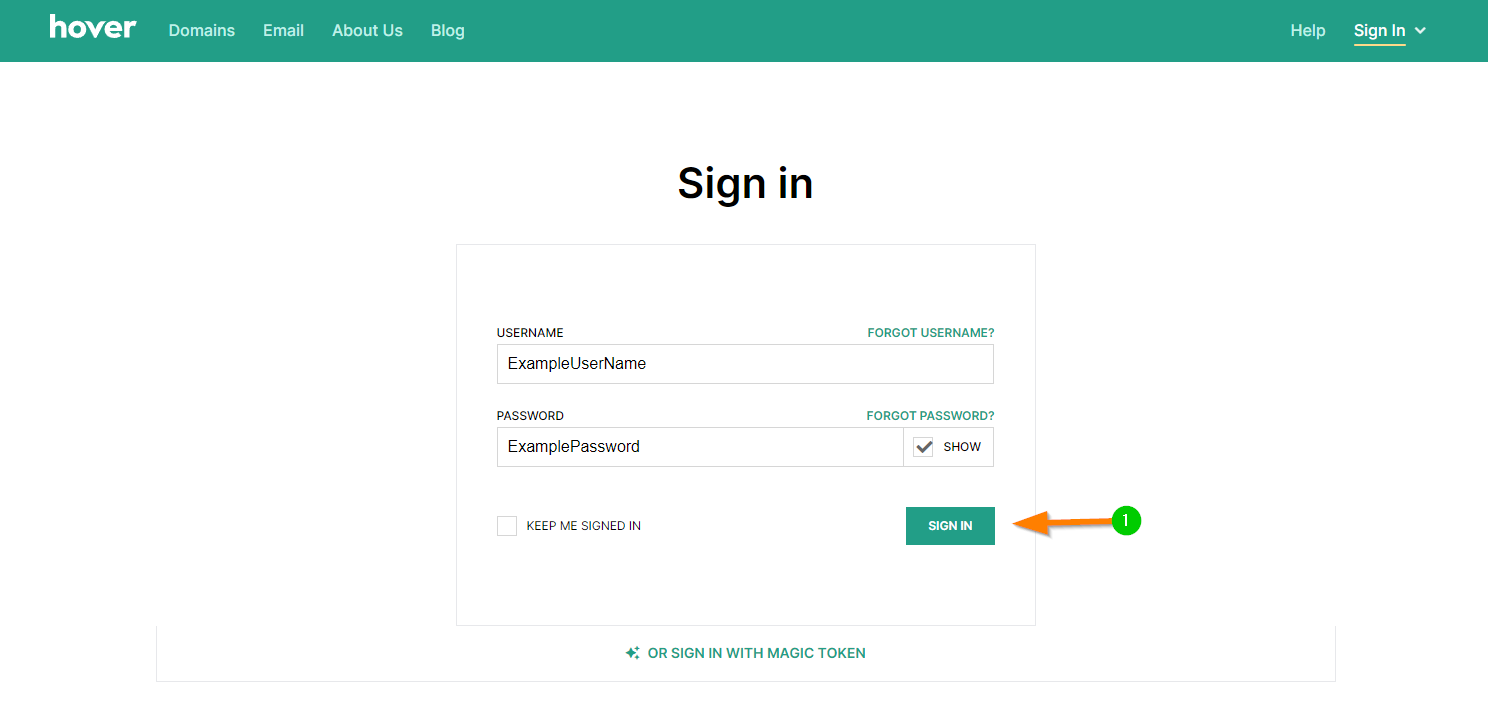Enable the Keep Me Signed In checkbox
This screenshot has width=1488, height=712.
pos(507,526)
